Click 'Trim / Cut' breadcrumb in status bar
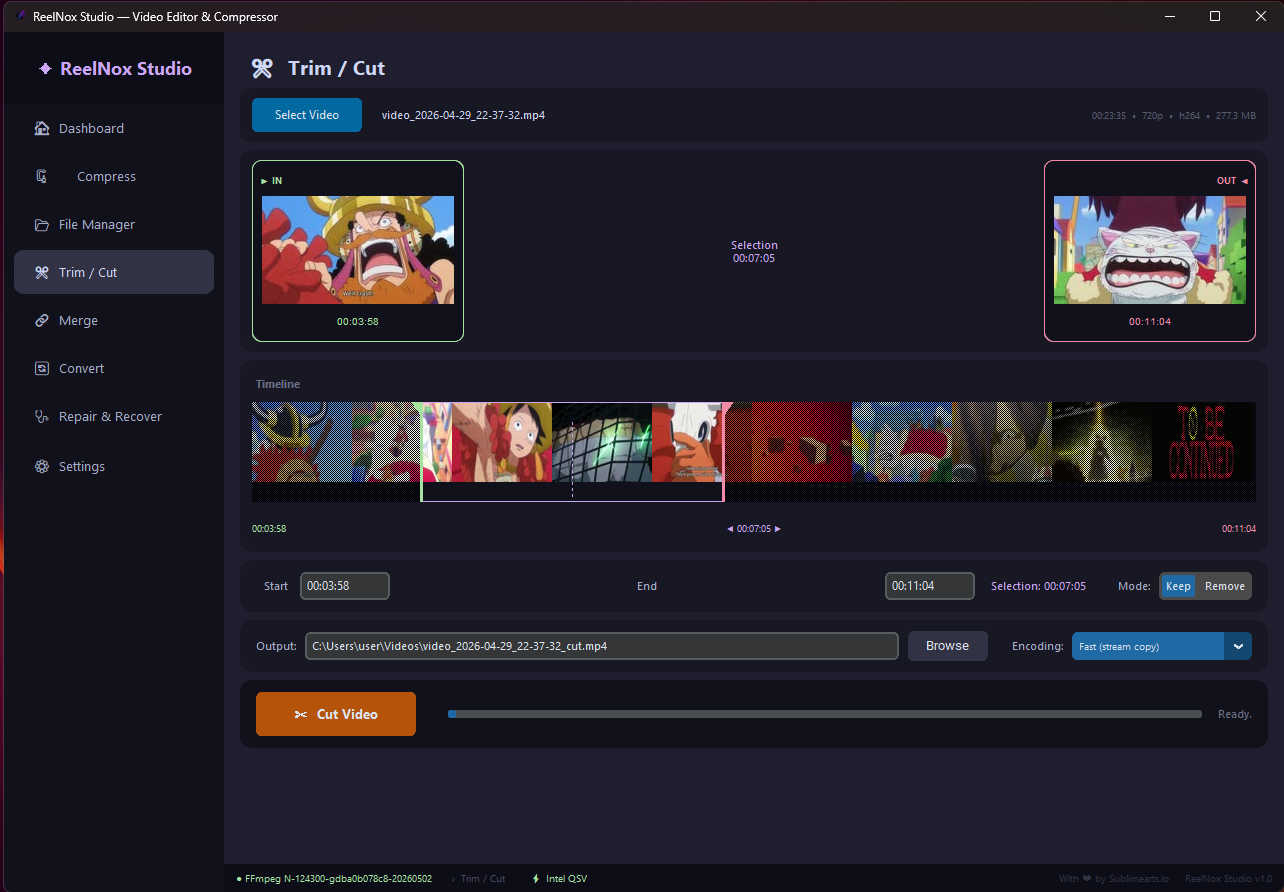This screenshot has width=1284, height=892. tap(483, 879)
